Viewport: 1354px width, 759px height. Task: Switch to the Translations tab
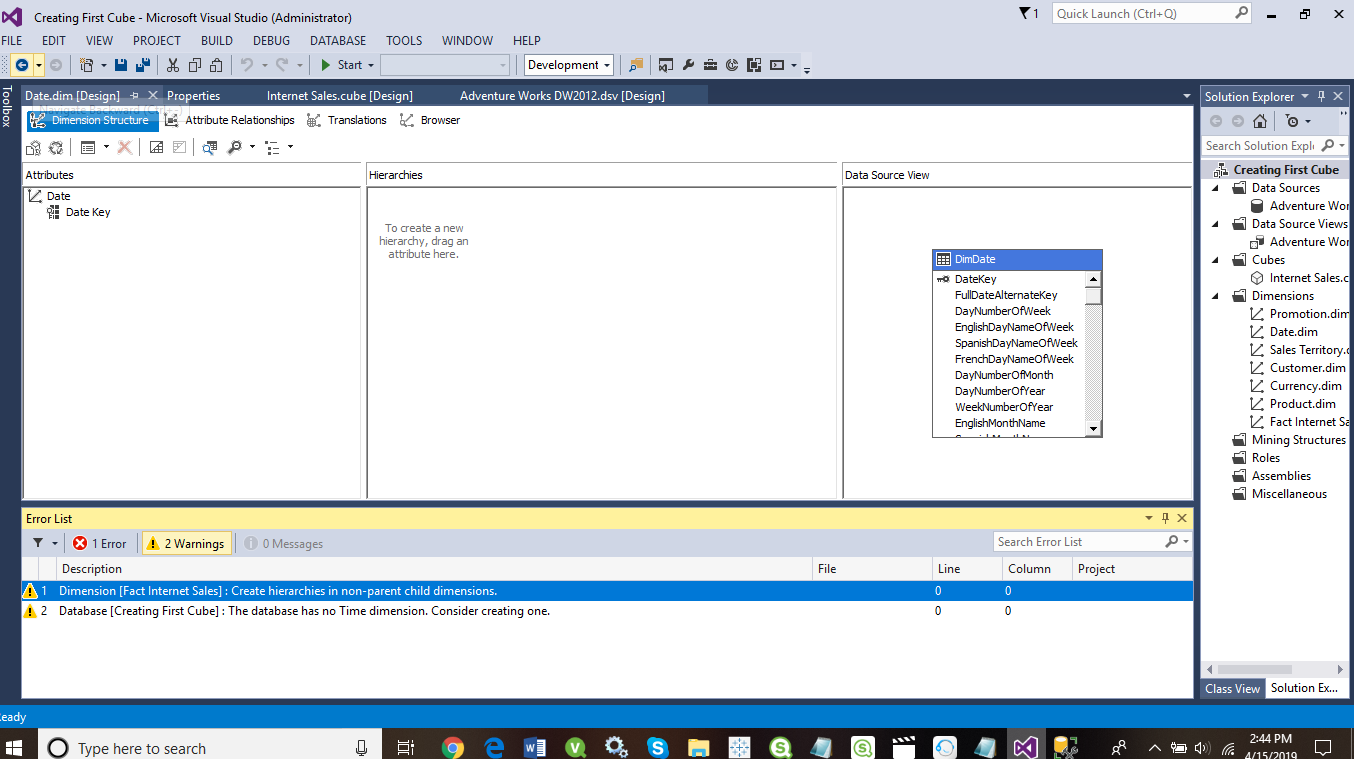(x=346, y=120)
